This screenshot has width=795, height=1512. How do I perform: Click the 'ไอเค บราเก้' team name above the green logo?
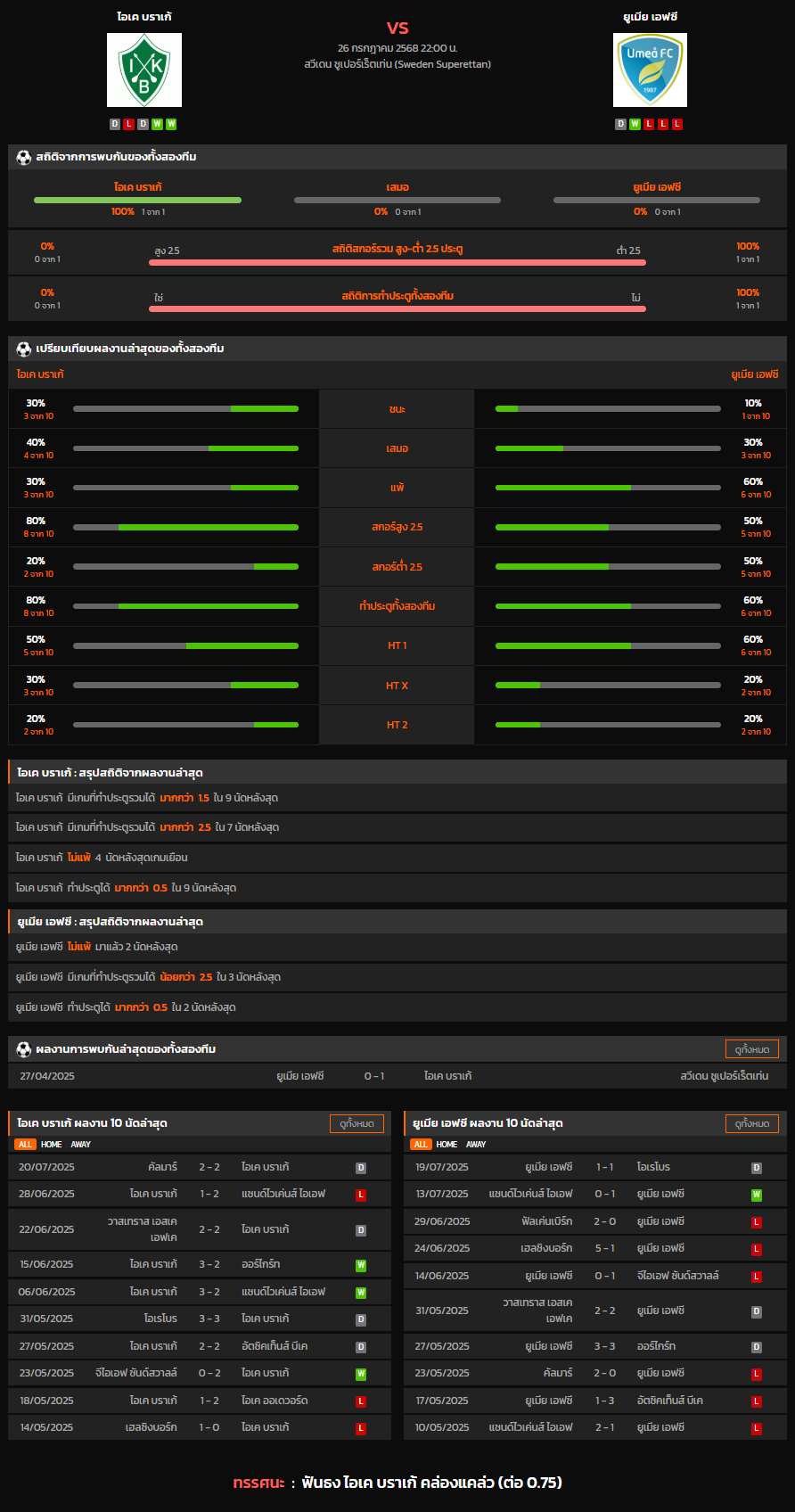coord(144,17)
